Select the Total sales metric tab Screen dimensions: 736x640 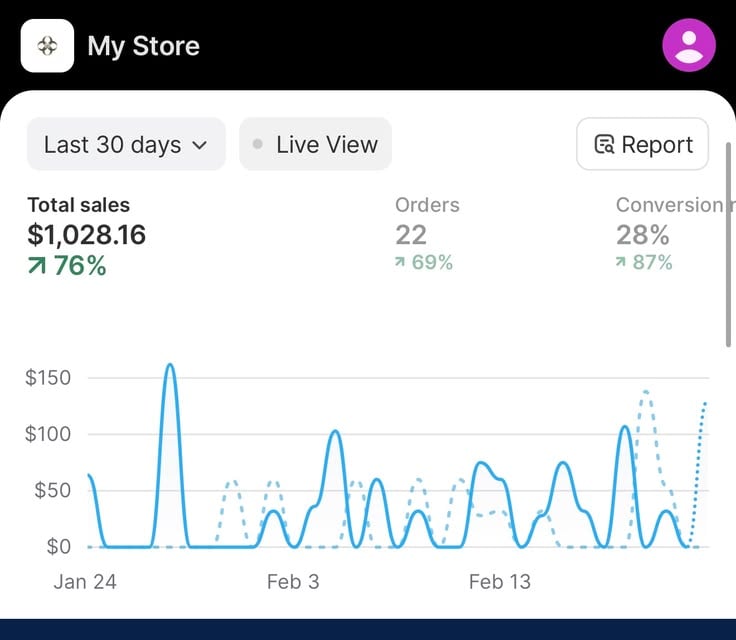(x=87, y=236)
